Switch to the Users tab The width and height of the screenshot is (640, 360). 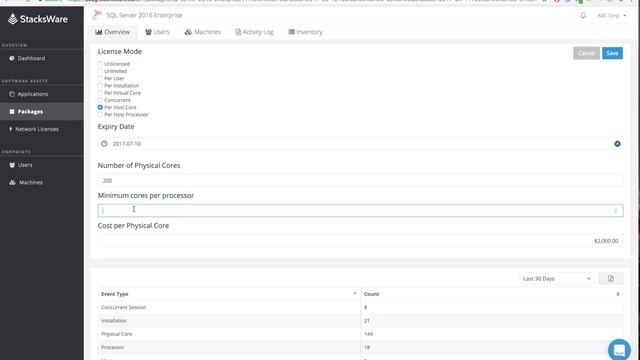pos(157,32)
